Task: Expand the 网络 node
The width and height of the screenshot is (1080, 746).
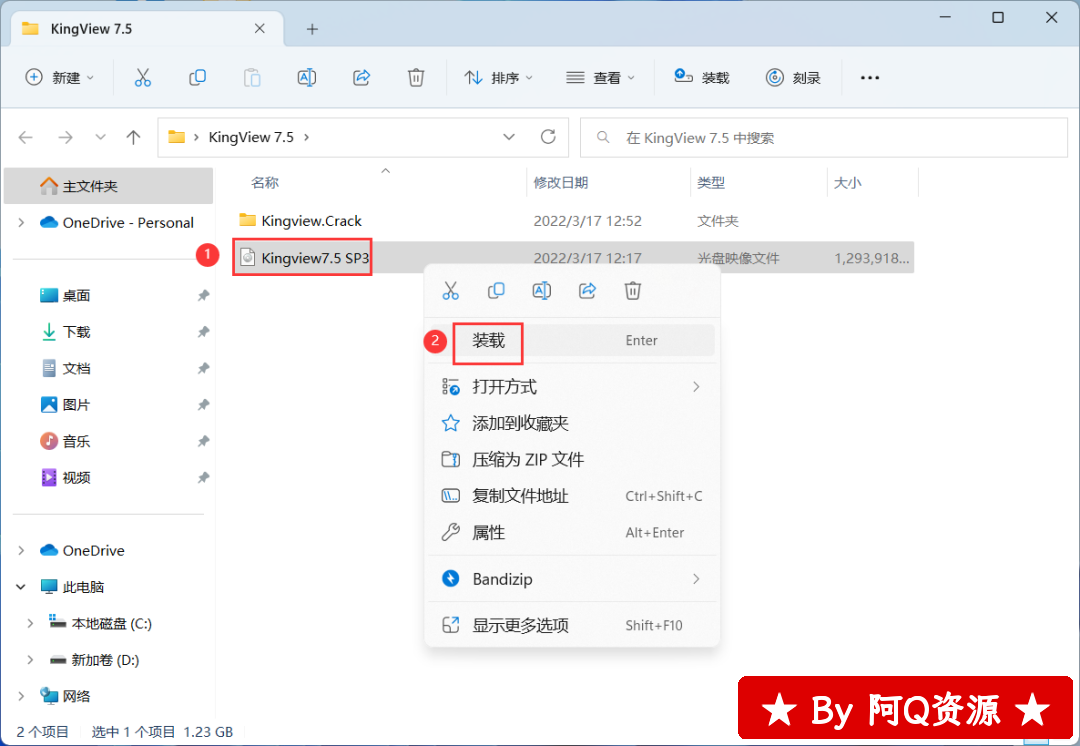Action: coord(21,696)
